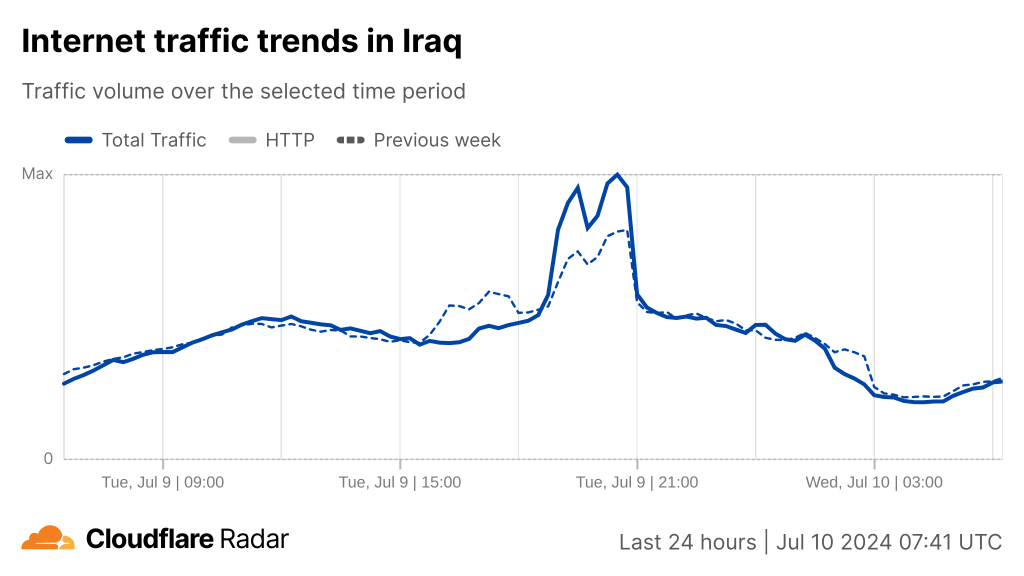Click the Tue, Jul 9 | 09:00 axis label

[x=163, y=482]
